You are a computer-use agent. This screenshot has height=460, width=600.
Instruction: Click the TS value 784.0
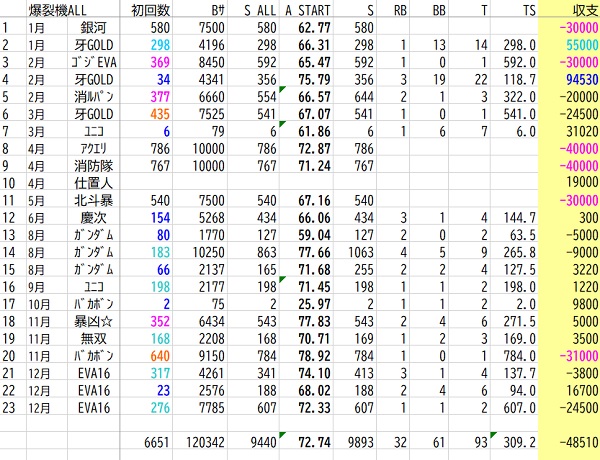click(519, 356)
